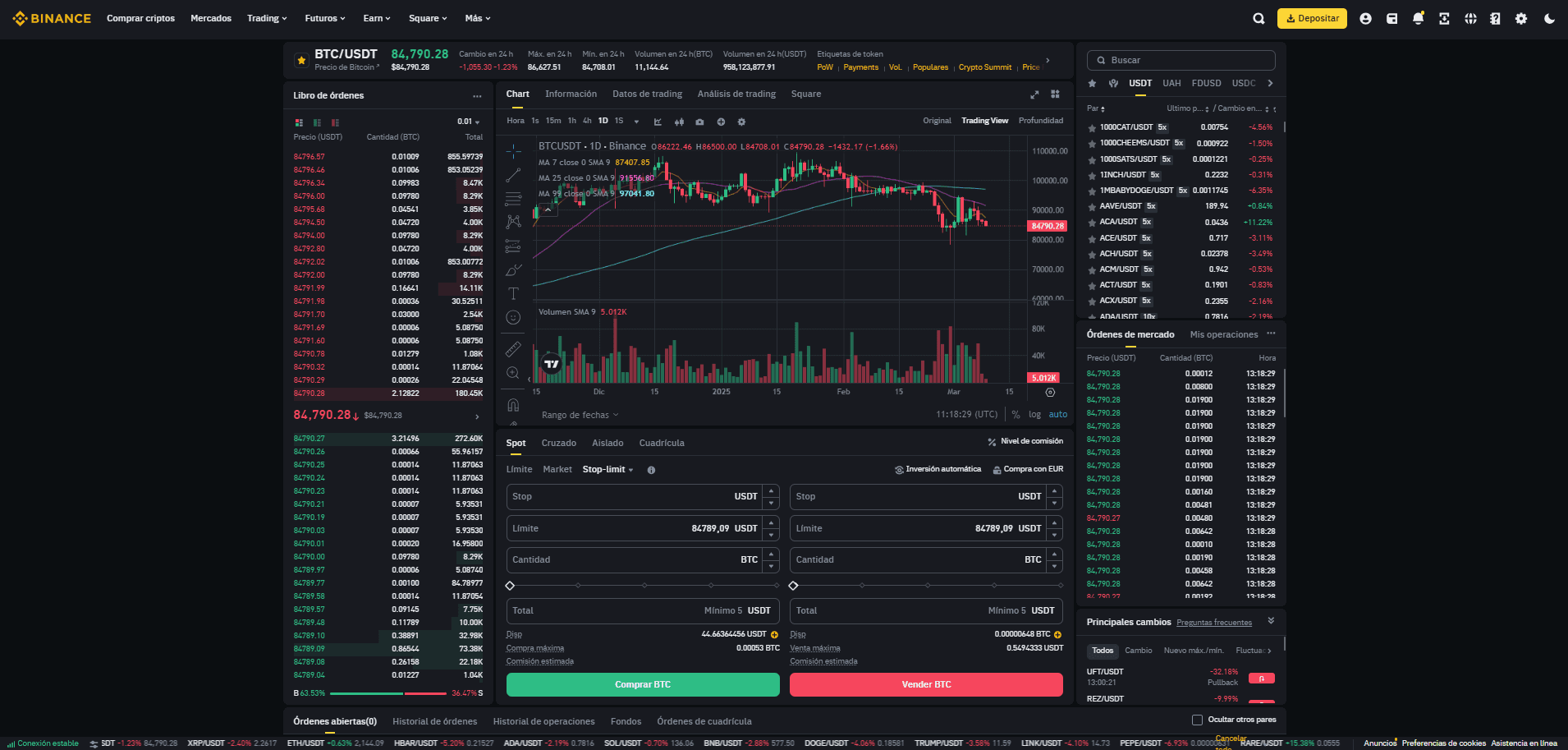
Task: Collapse Principales cambios panel
Action: coord(1271,621)
